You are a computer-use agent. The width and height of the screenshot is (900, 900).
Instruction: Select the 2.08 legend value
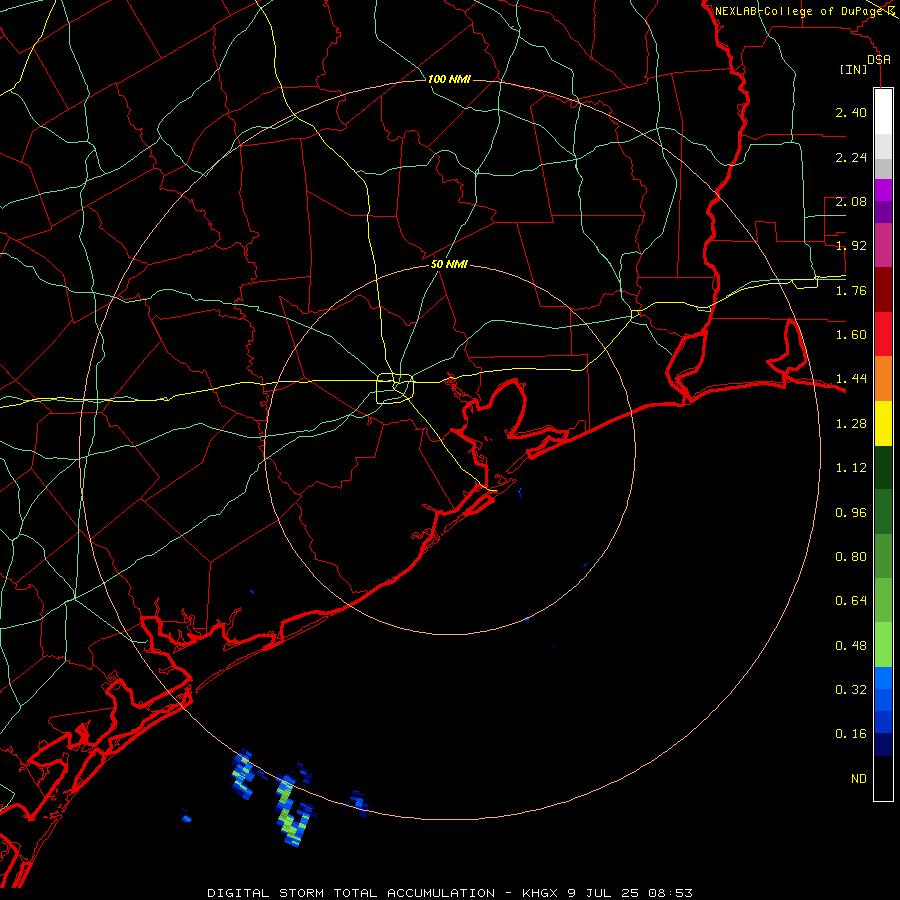851,201
